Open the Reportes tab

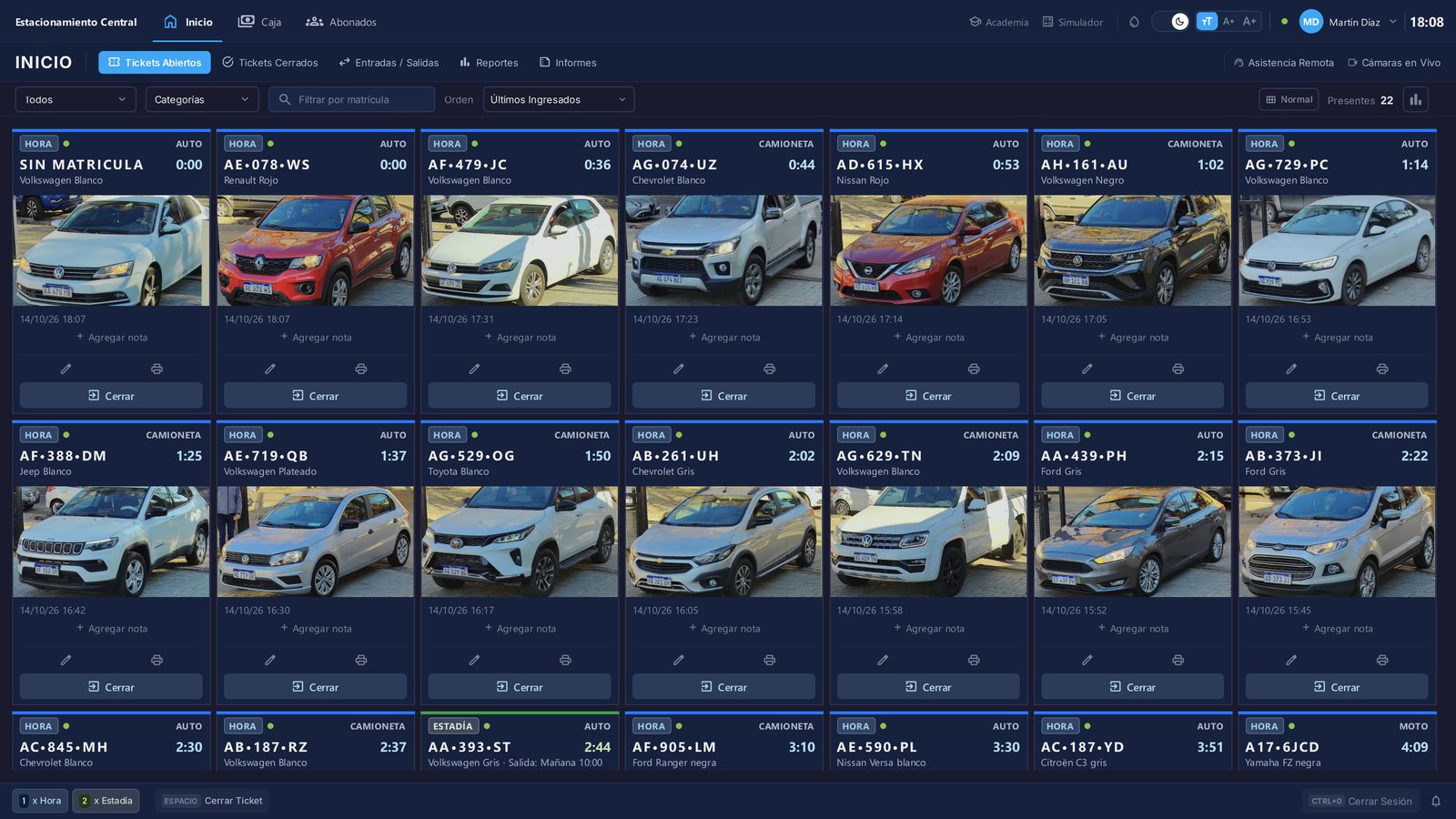(x=489, y=63)
